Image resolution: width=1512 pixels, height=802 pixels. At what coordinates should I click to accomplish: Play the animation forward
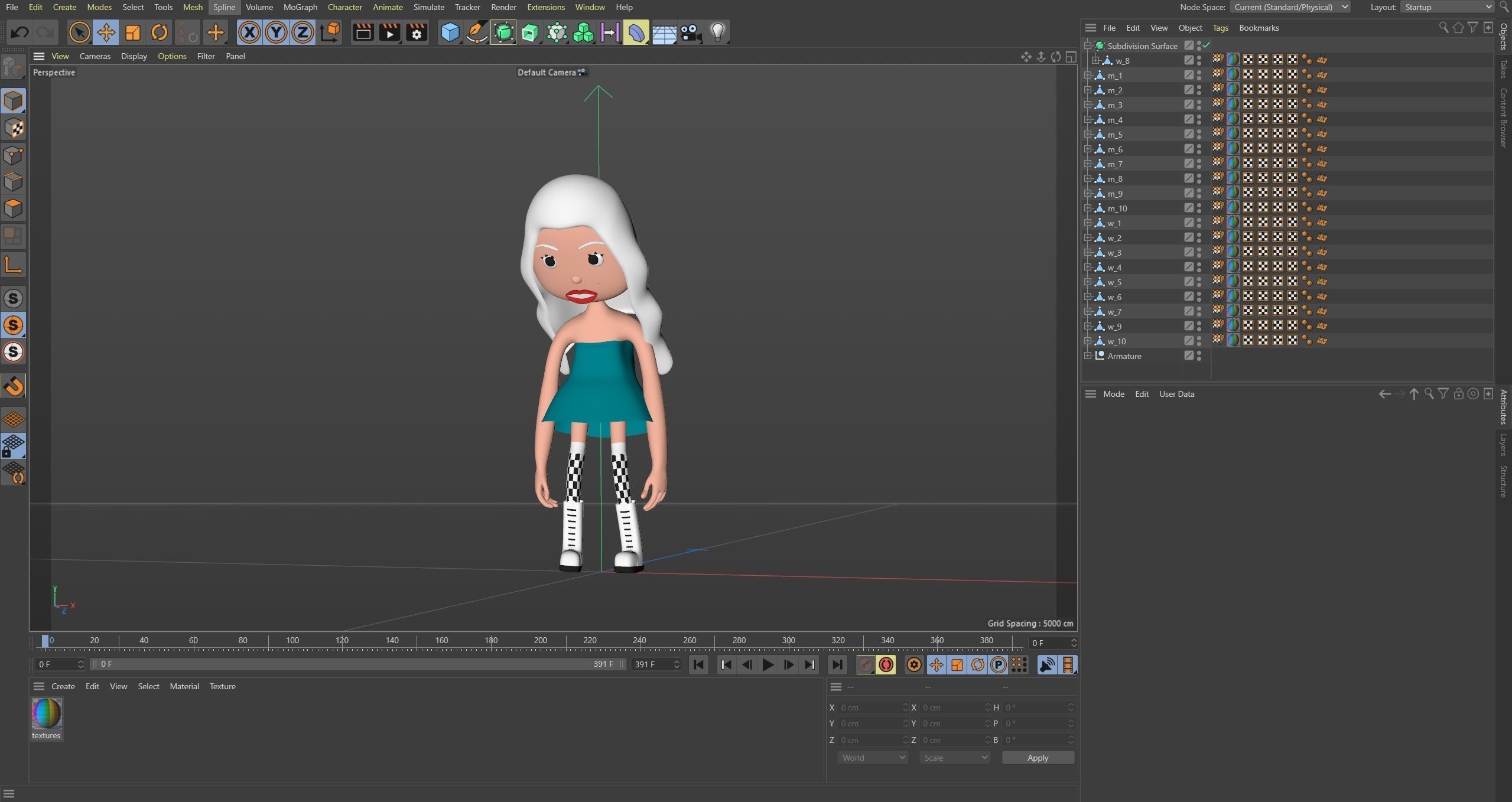click(x=768, y=665)
